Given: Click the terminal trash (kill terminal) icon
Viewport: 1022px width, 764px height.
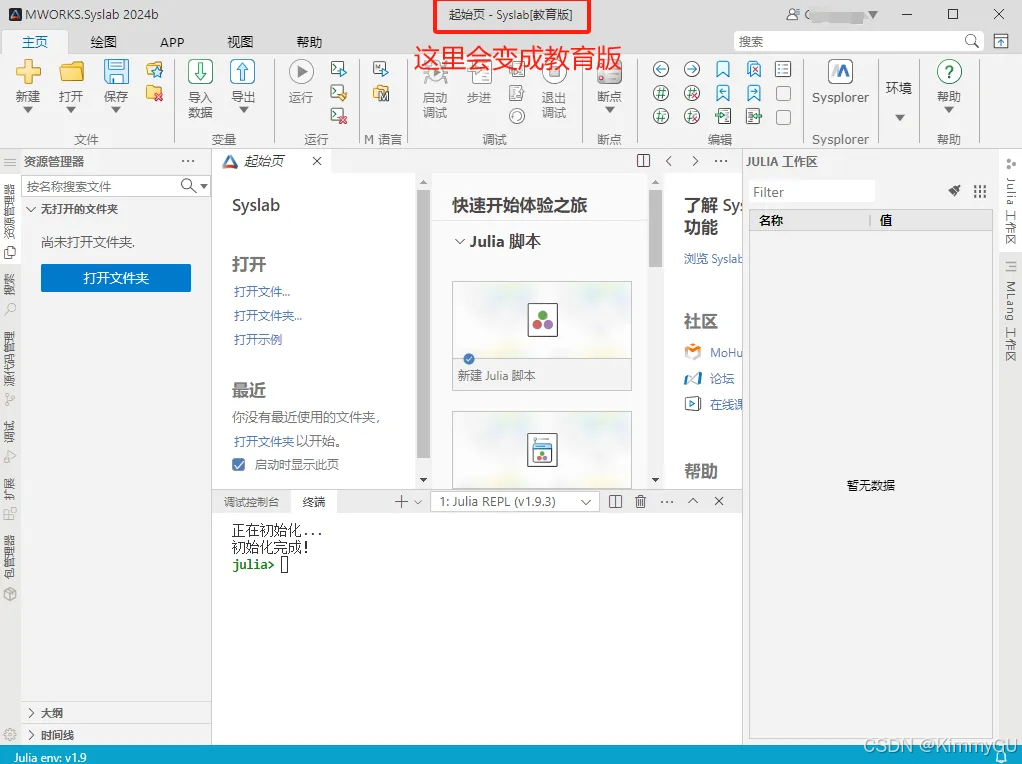Looking at the screenshot, I should [x=641, y=501].
